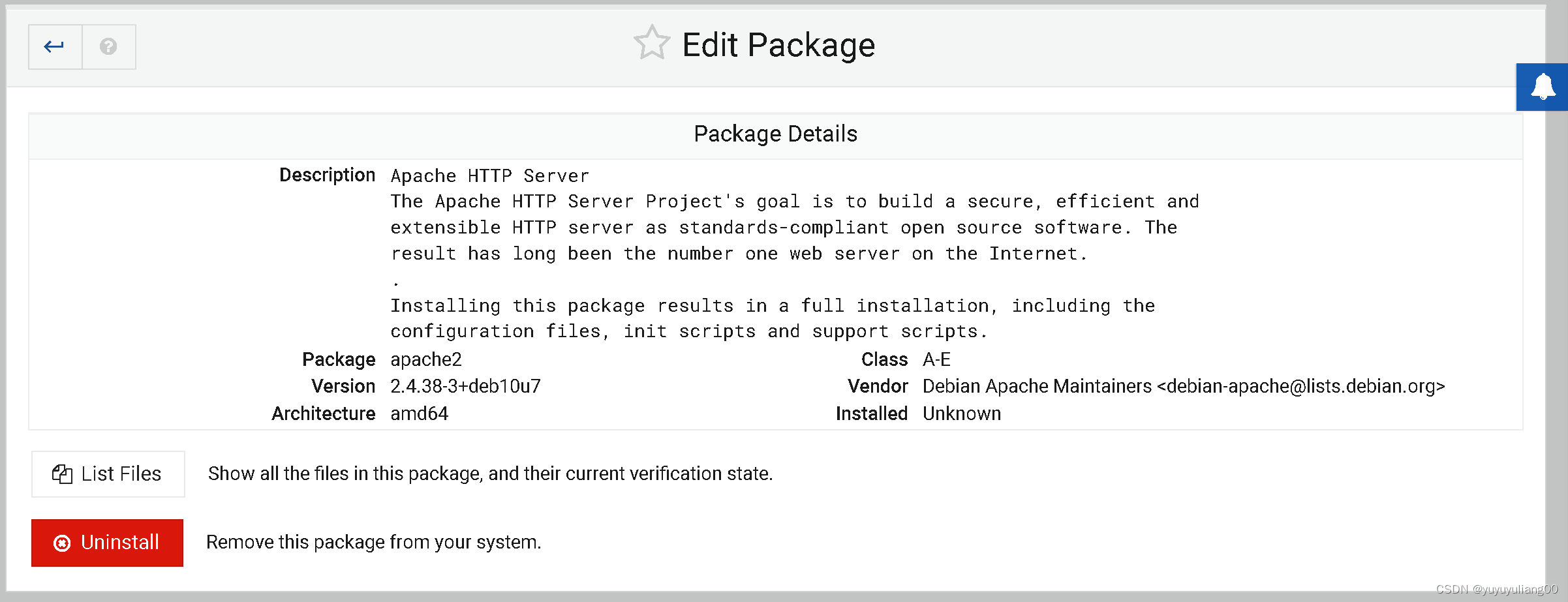Viewport: 1568px width, 602px height.
Task: Click Uninstall to remove apache2
Action: point(107,542)
